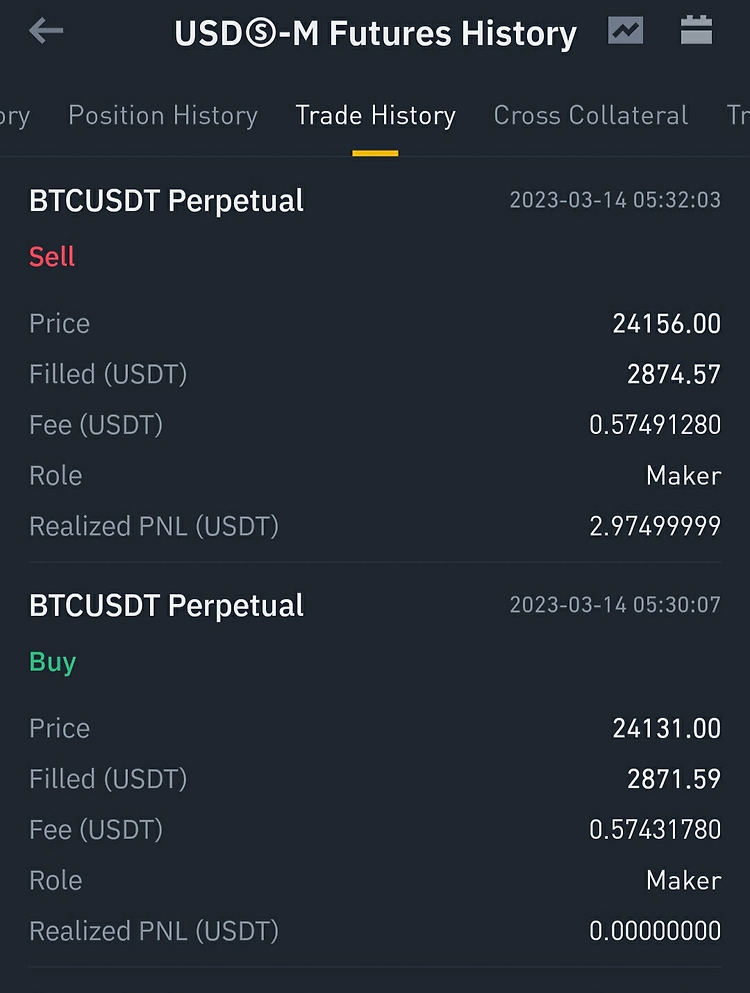Tap the USDⓈ-M Futures History title

(376, 33)
